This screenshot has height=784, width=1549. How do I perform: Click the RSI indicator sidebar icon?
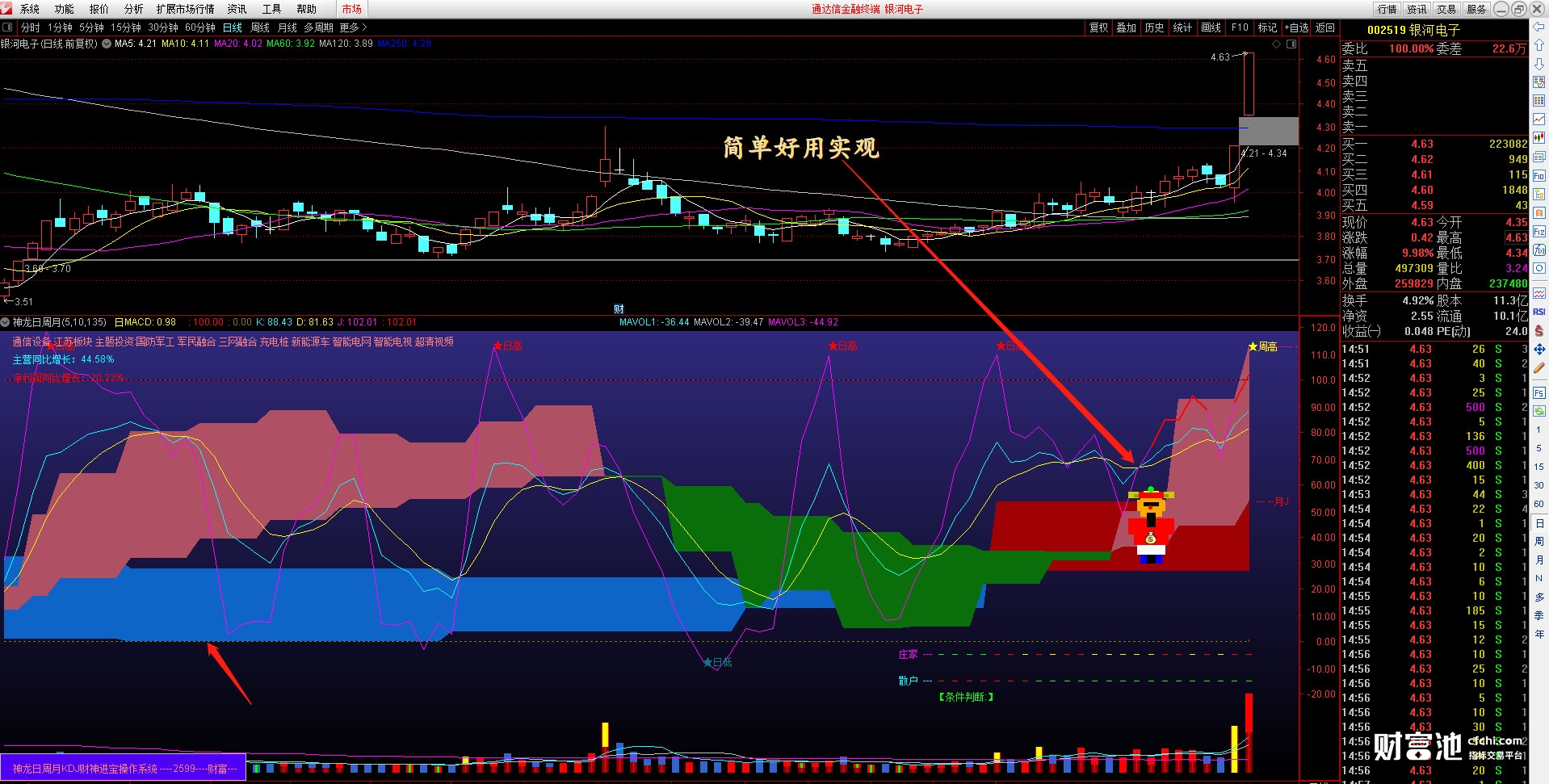(1539, 312)
